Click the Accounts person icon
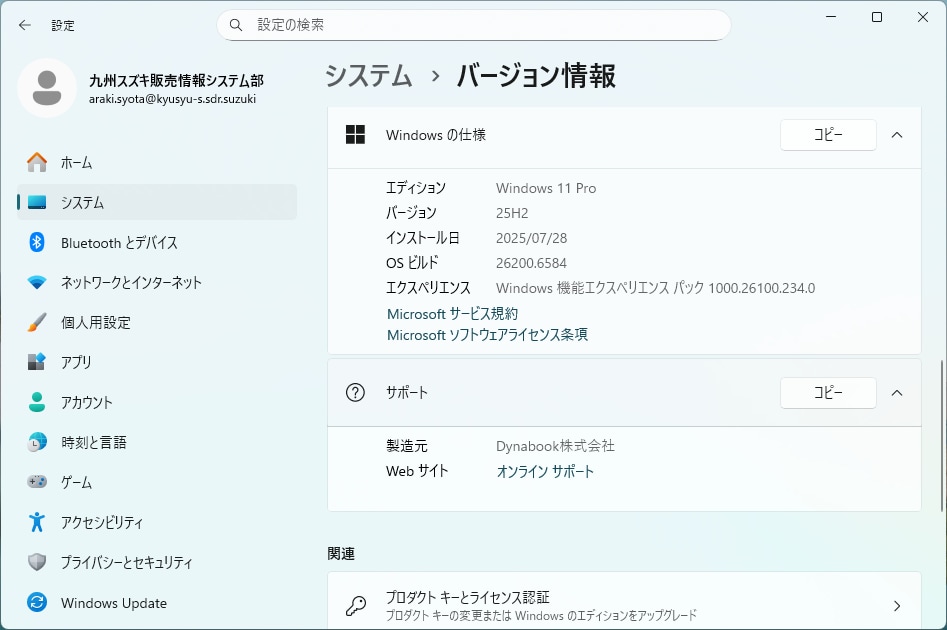Screen dimensions: 947x630 click(37, 402)
